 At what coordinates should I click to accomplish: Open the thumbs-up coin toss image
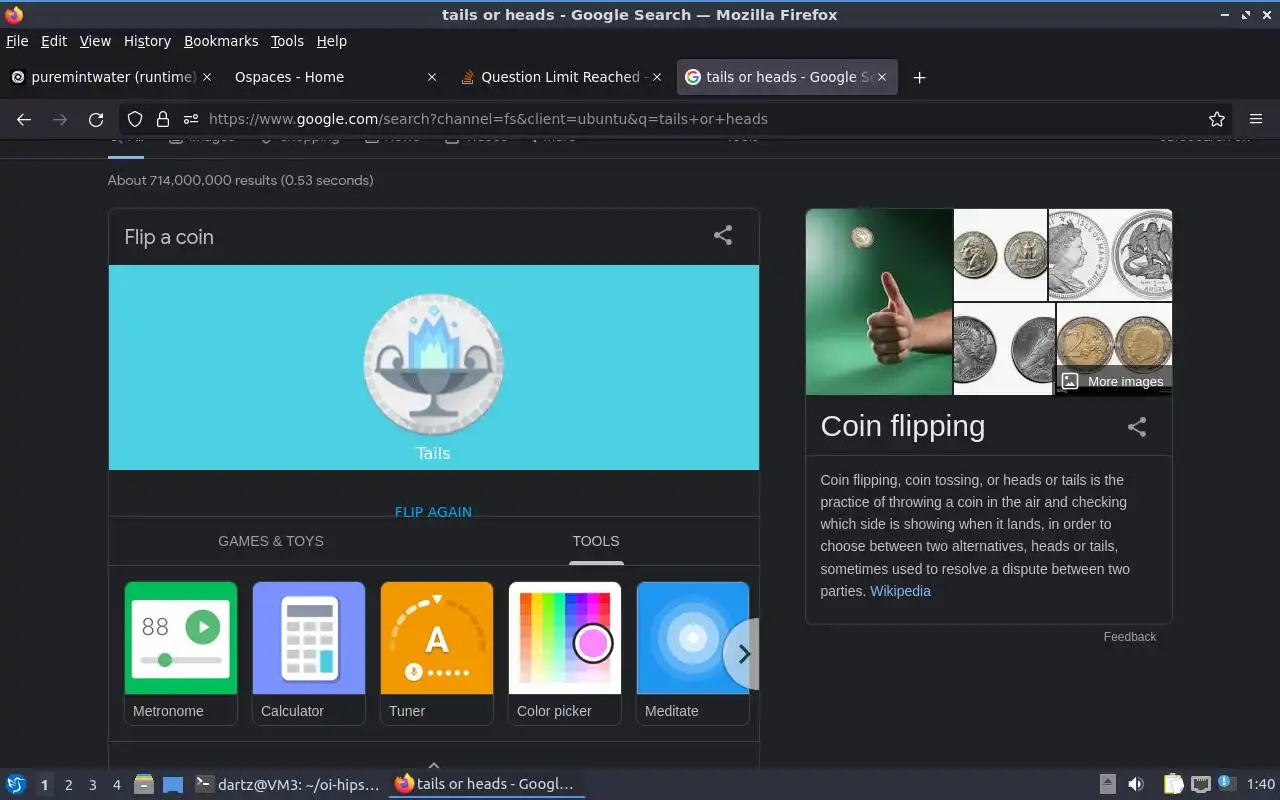point(879,301)
